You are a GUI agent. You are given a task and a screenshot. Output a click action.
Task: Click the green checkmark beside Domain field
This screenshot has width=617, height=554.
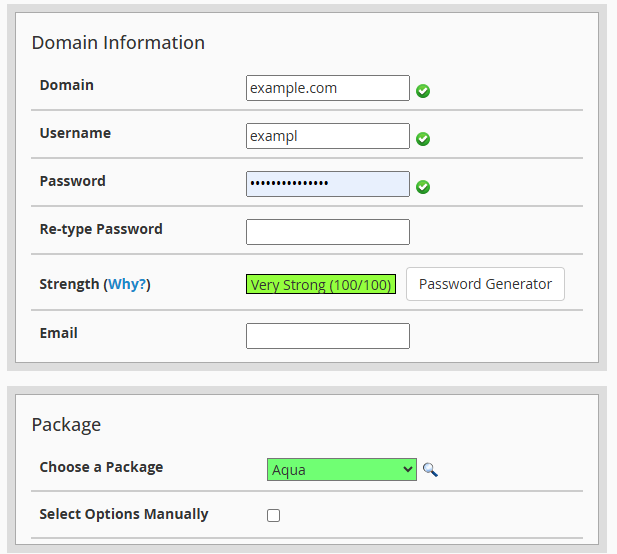[423, 91]
